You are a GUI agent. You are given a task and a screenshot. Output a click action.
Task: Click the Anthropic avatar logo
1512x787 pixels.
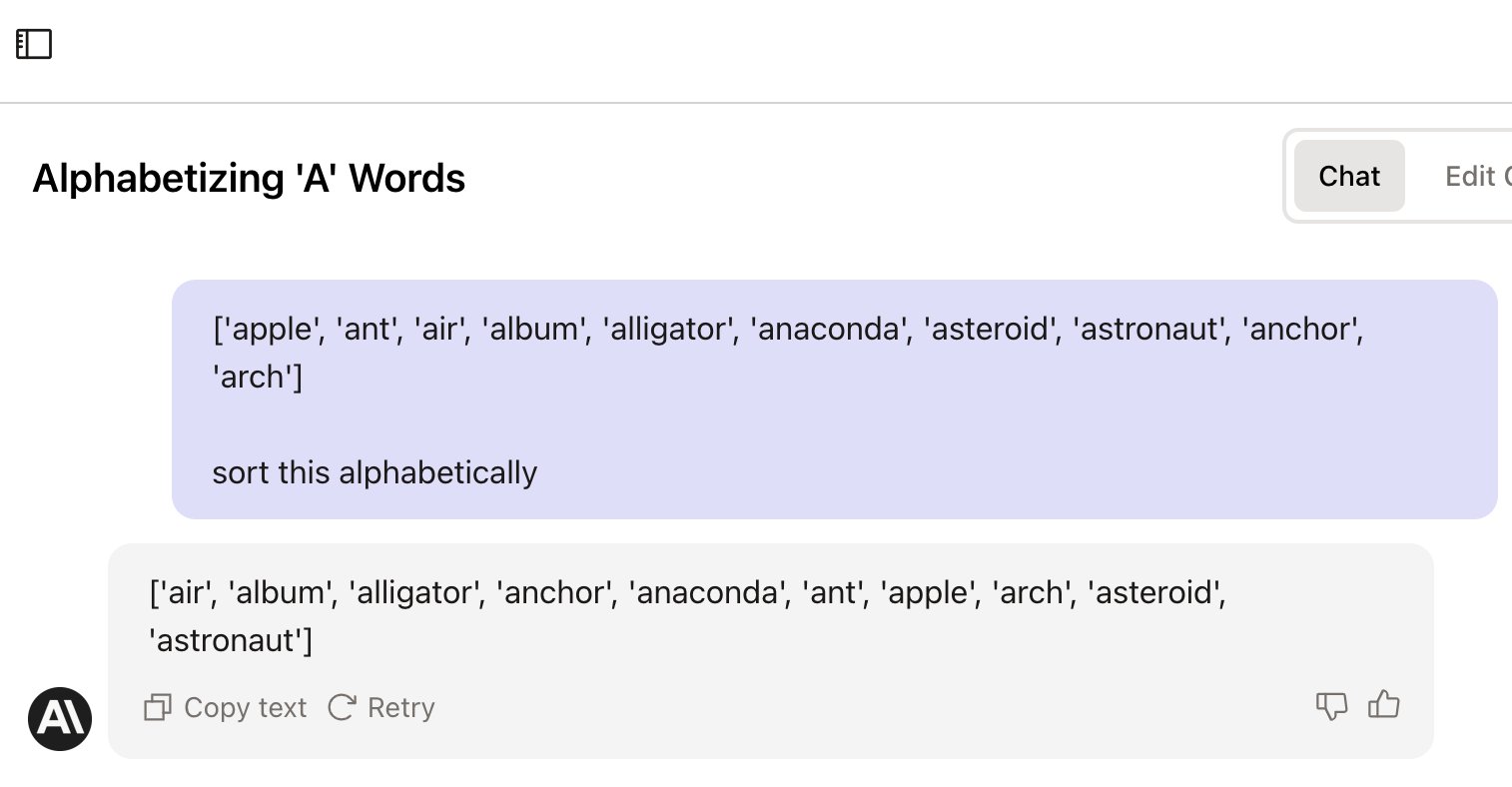click(x=60, y=718)
